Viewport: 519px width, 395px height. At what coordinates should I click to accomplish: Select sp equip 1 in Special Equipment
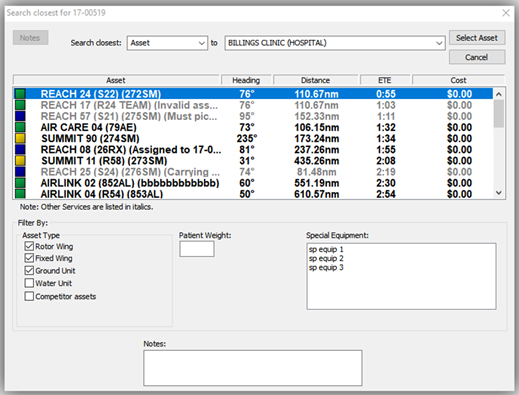coord(326,249)
